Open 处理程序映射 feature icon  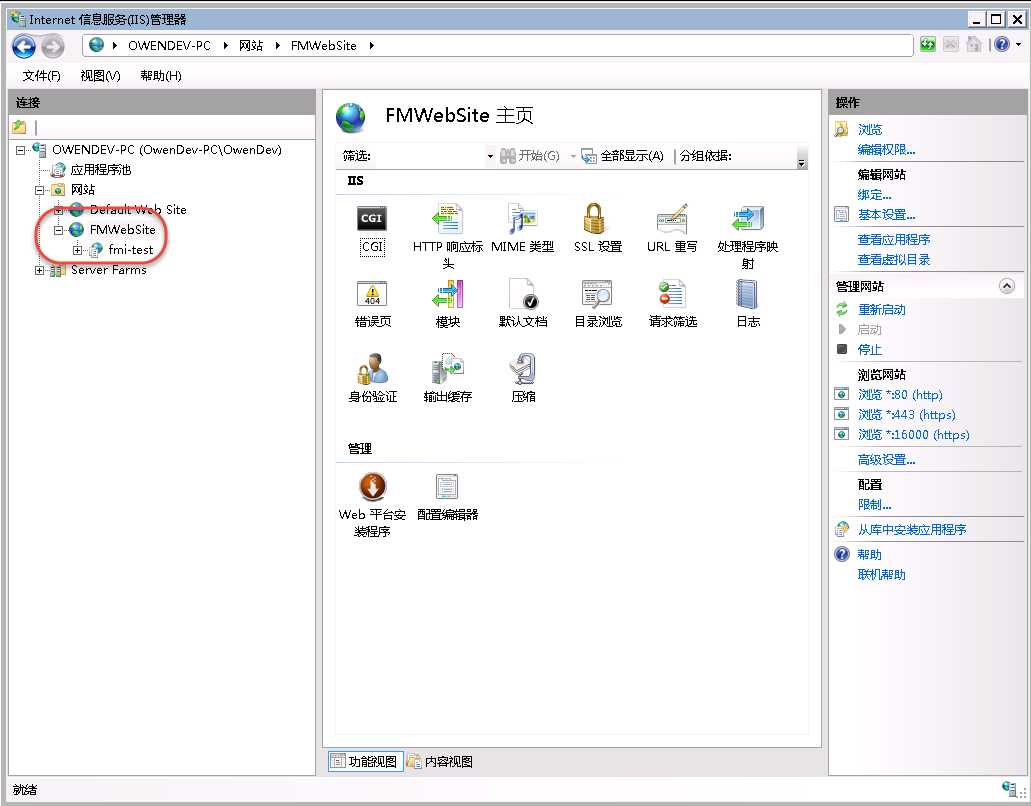[748, 220]
